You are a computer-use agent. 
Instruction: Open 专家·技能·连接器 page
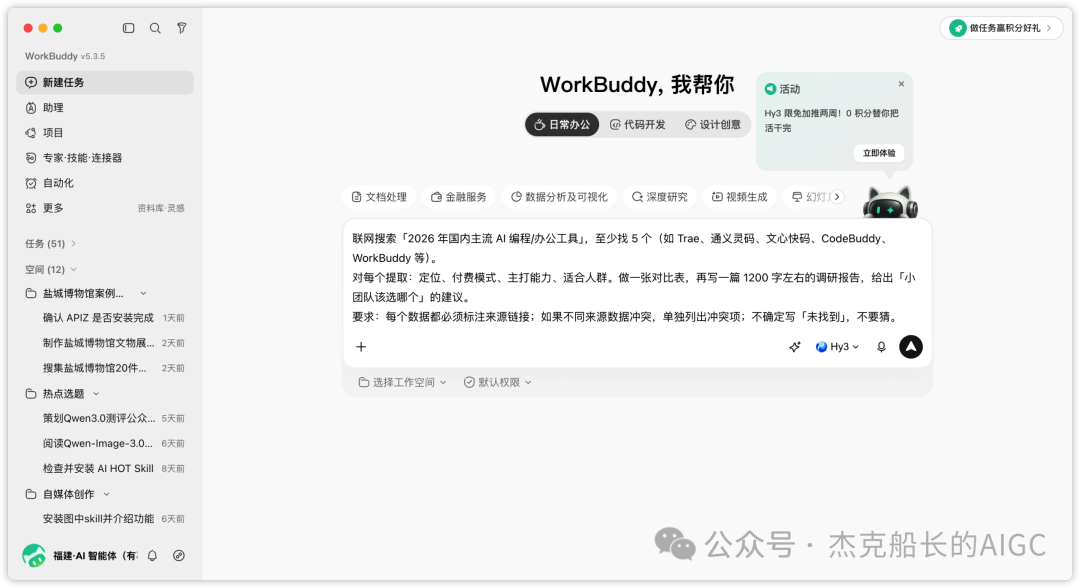click(105, 158)
